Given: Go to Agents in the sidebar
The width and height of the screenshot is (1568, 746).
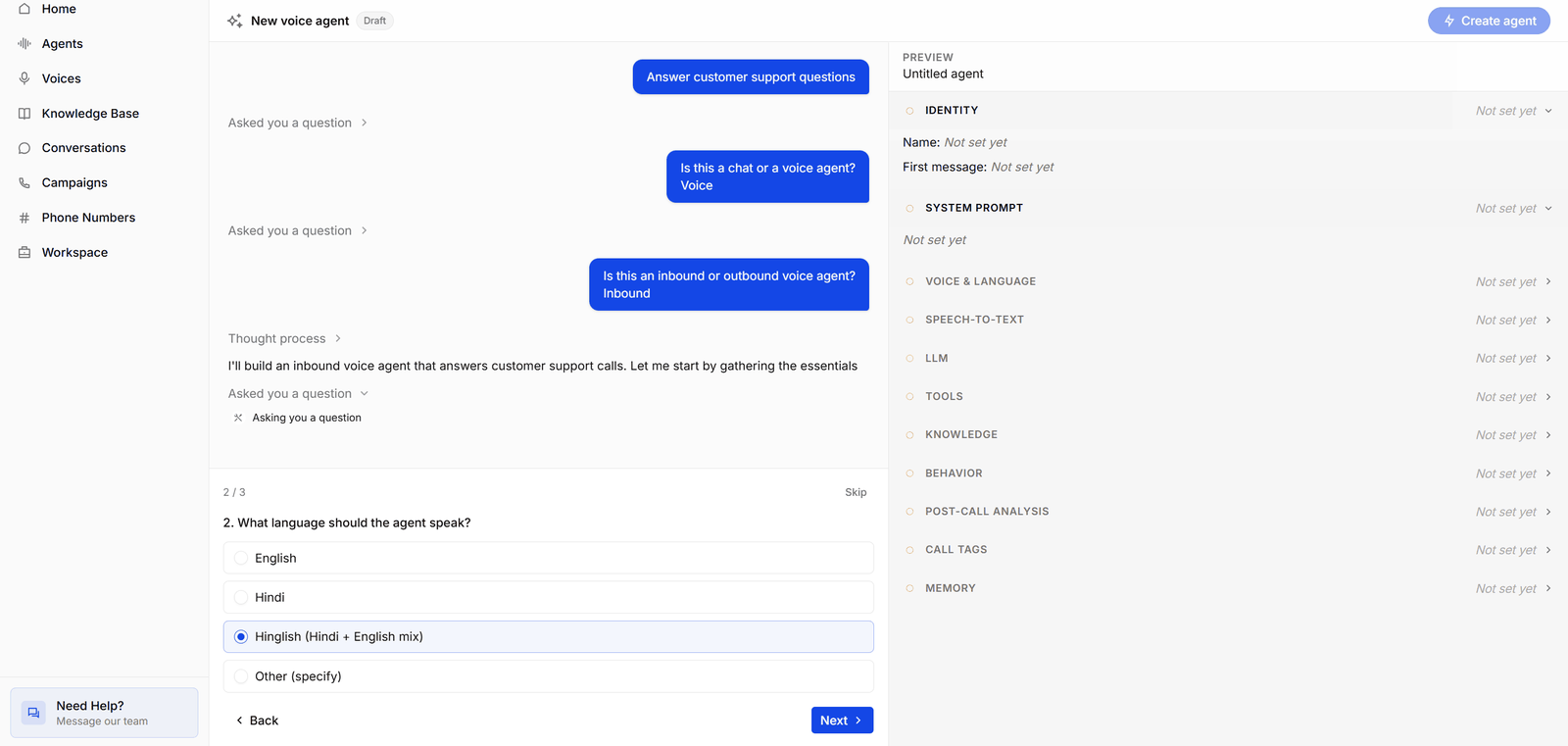Looking at the screenshot, I should (x=62, y=43).
